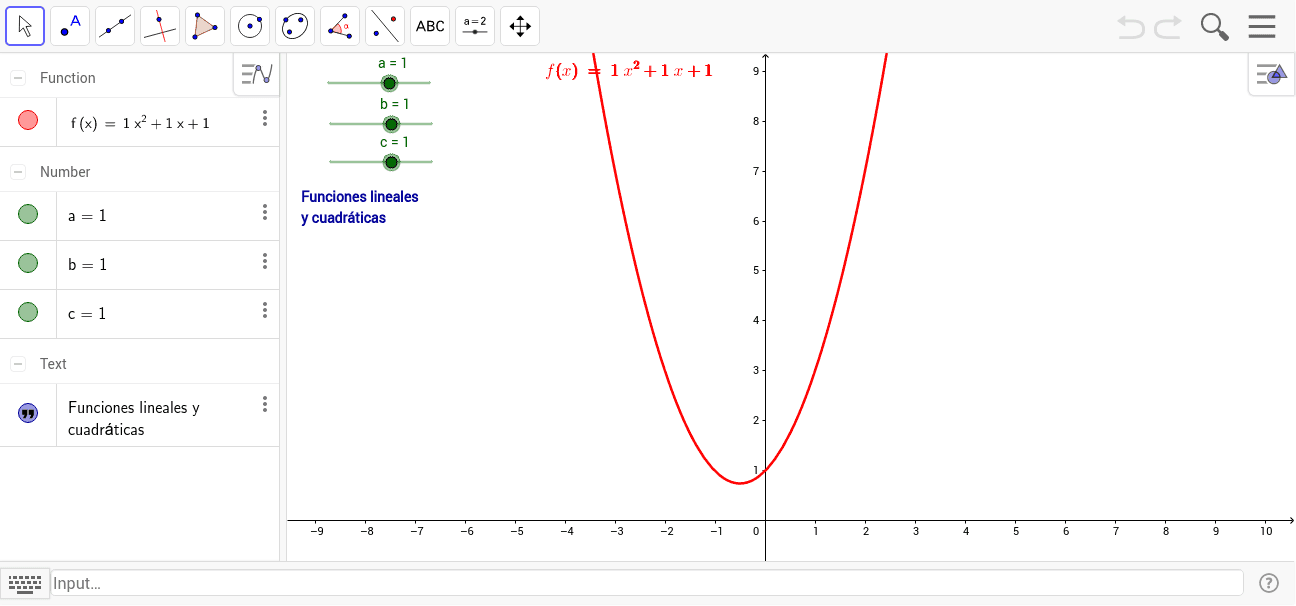Select the Reflect about Line tool
The image size is (1296, 606).
click(385, 26)
